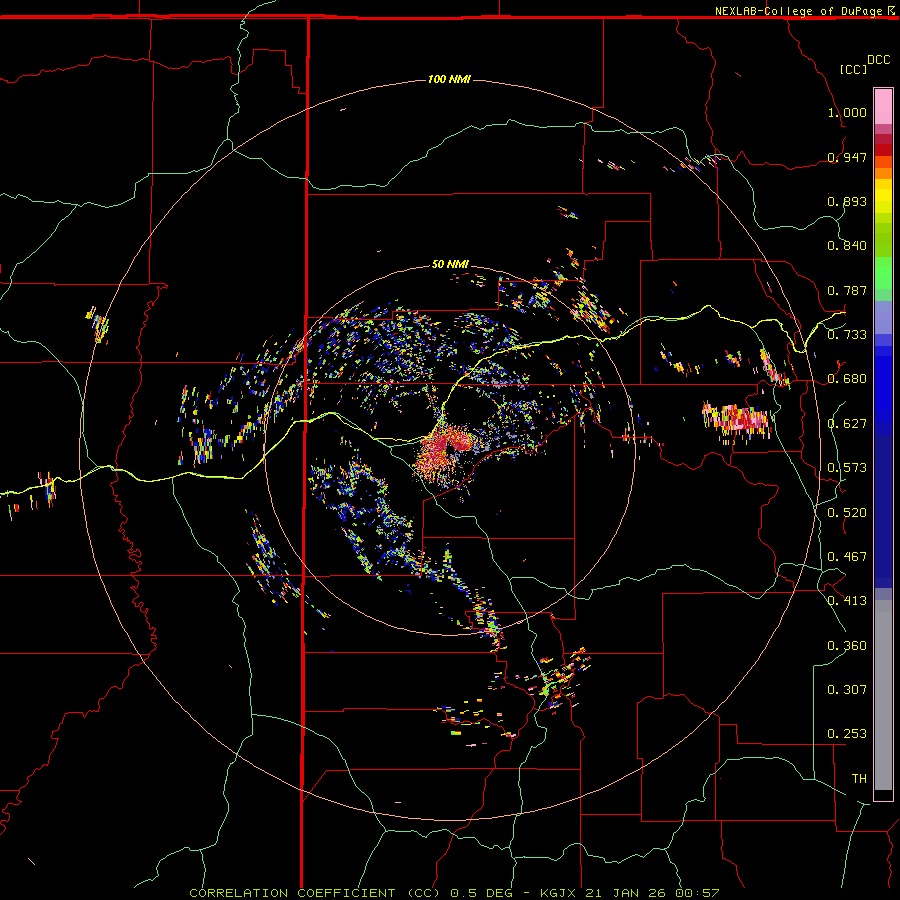Screen dimensions: 900x900
Task: Pick the lavender color bar segment
Action: (883, 317)
